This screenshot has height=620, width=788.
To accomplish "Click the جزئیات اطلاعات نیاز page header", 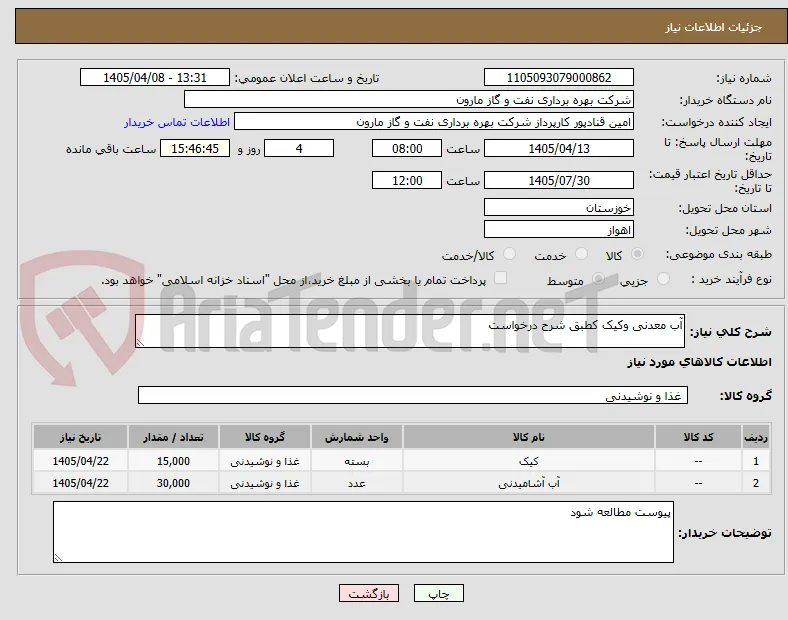I will point(713,27).
